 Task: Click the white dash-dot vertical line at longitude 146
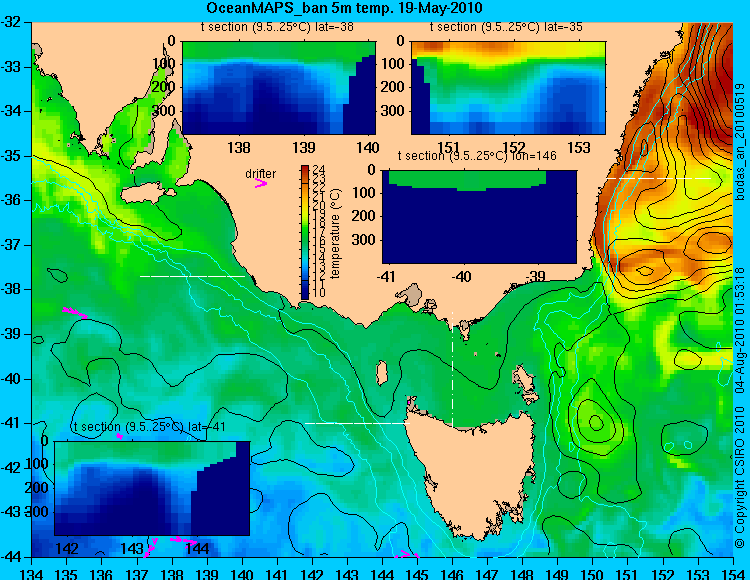point(452,370)
